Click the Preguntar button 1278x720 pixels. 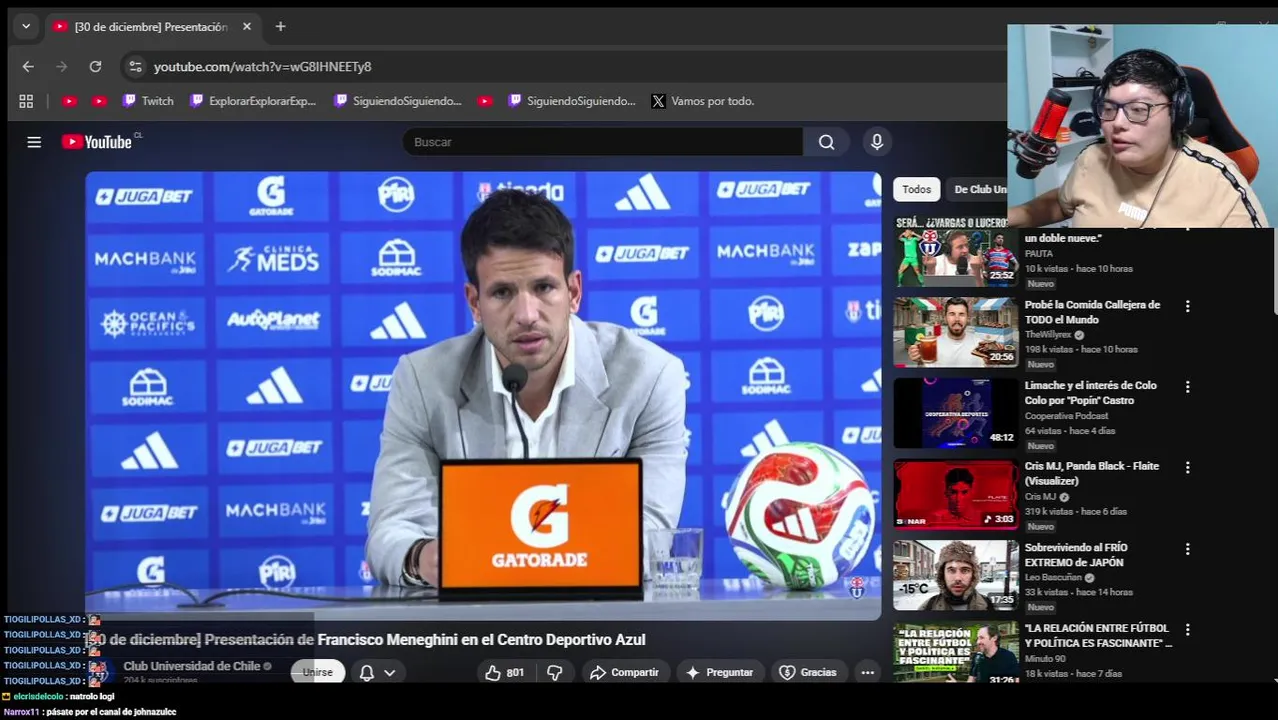[x=719, y=673]
